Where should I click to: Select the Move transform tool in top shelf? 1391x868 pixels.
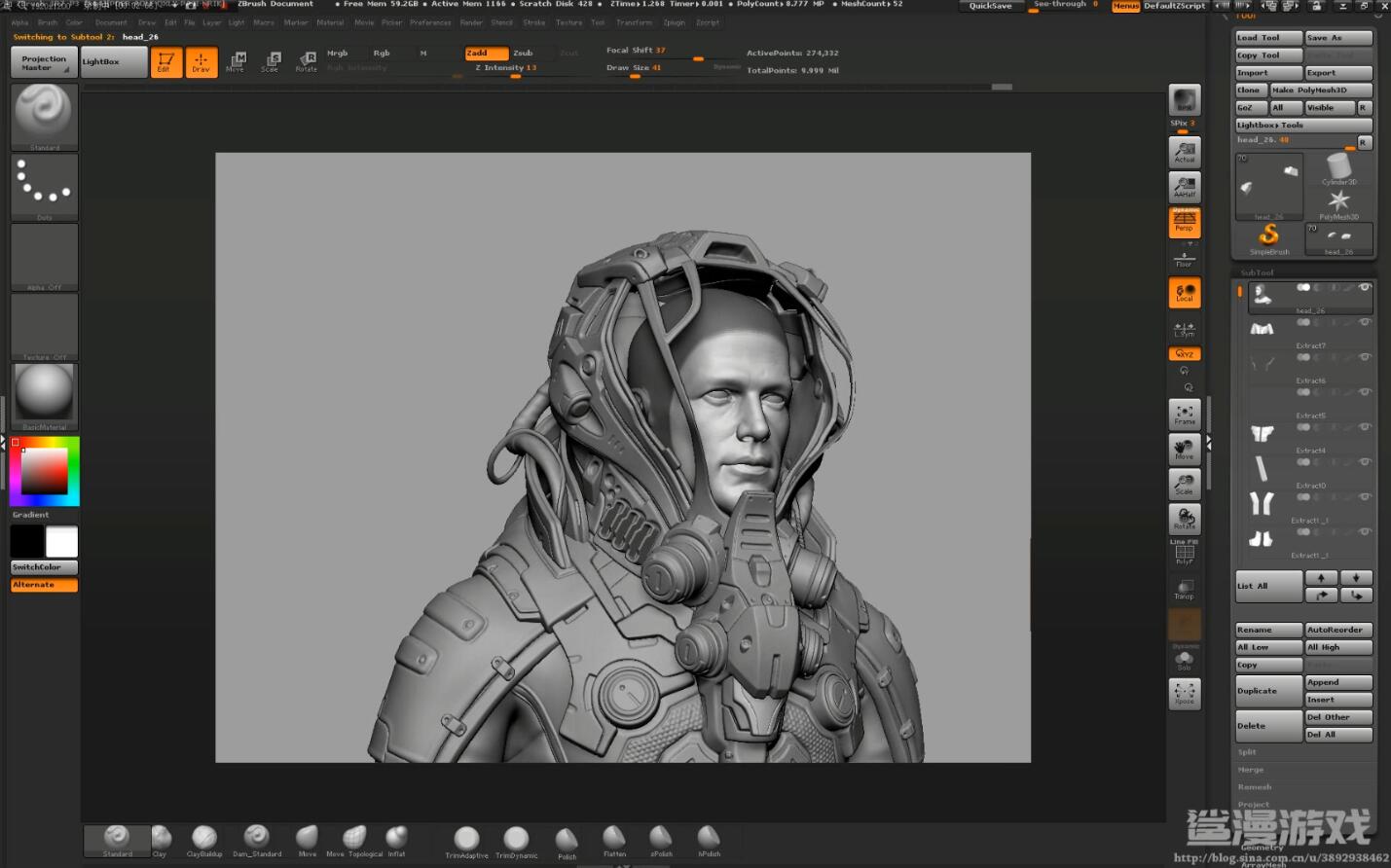click(x=236, y=62)
